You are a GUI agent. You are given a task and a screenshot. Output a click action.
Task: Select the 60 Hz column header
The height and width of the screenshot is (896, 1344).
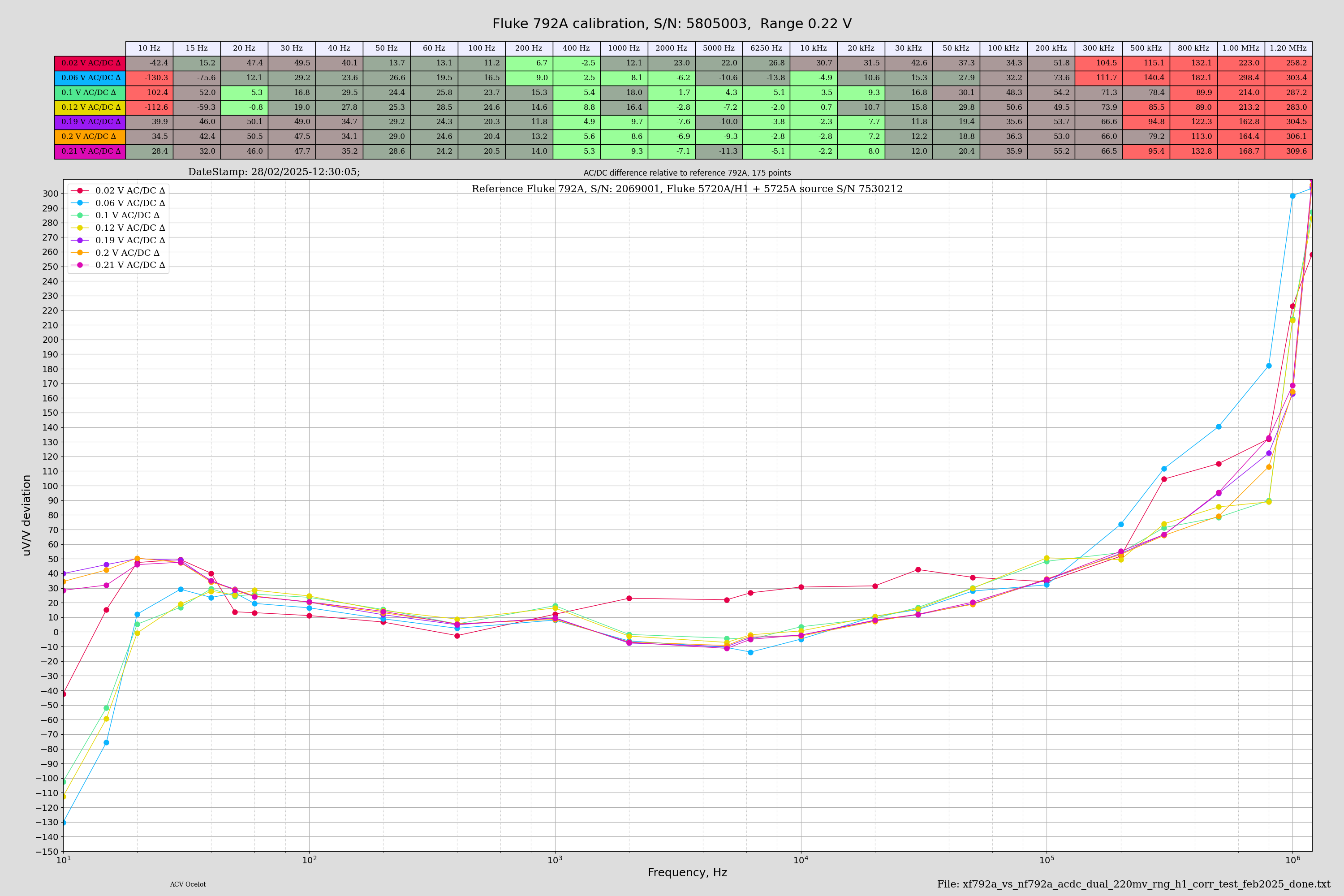[x=434, y=48]
